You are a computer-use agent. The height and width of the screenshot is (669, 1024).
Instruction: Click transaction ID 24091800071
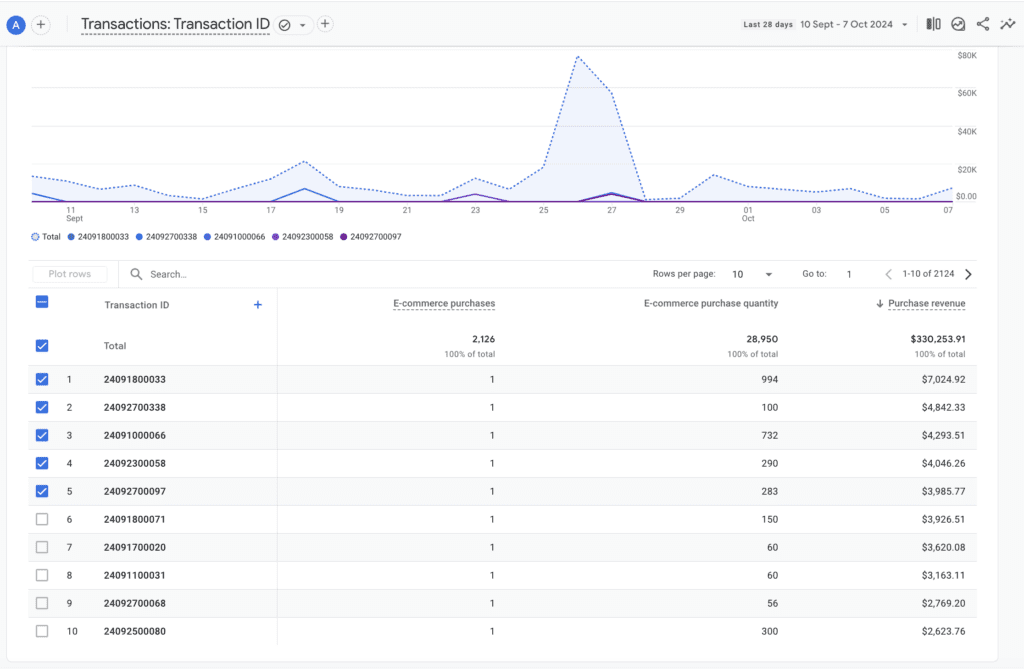pos(135,519)
